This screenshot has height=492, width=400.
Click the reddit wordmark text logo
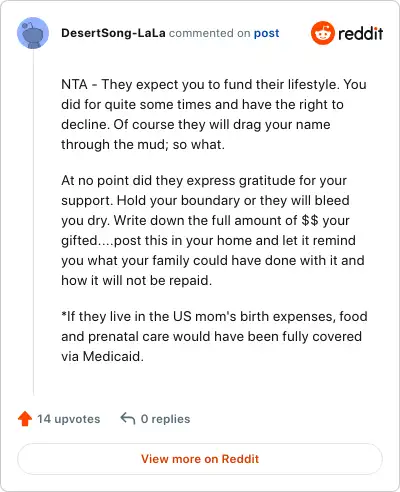[x=360, y=33]
